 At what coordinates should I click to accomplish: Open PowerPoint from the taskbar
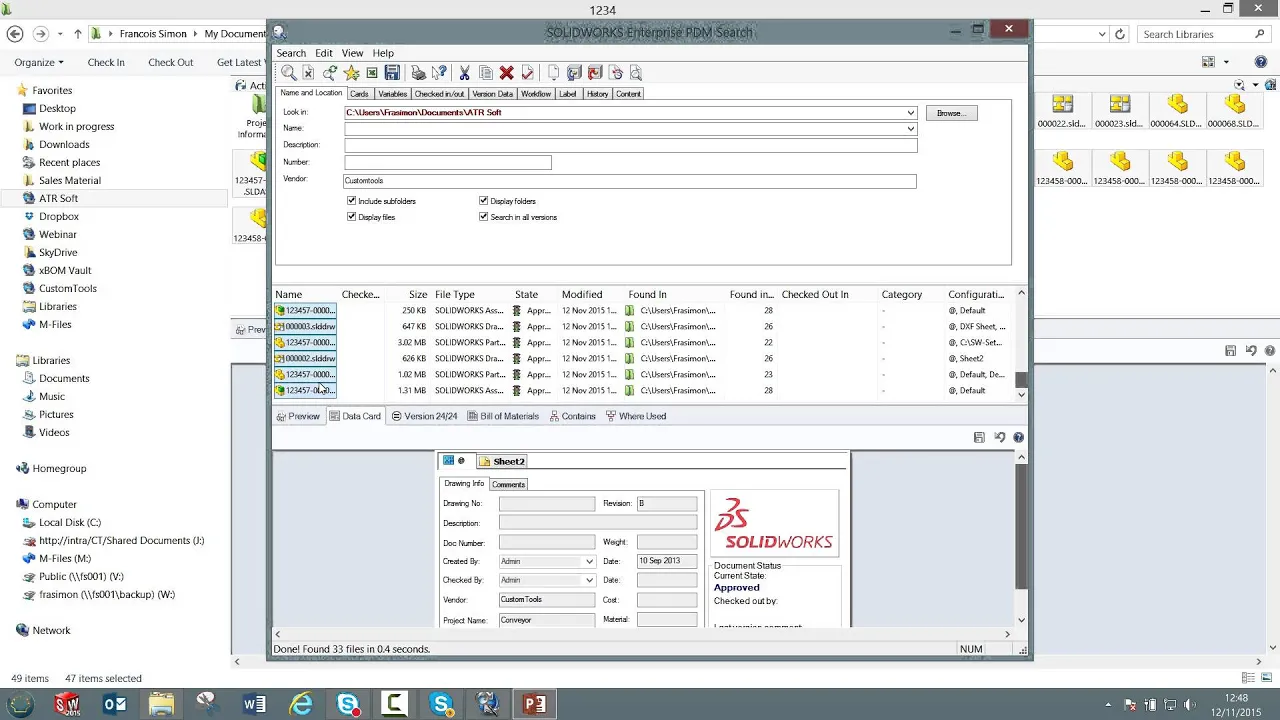tap(535, 704)
